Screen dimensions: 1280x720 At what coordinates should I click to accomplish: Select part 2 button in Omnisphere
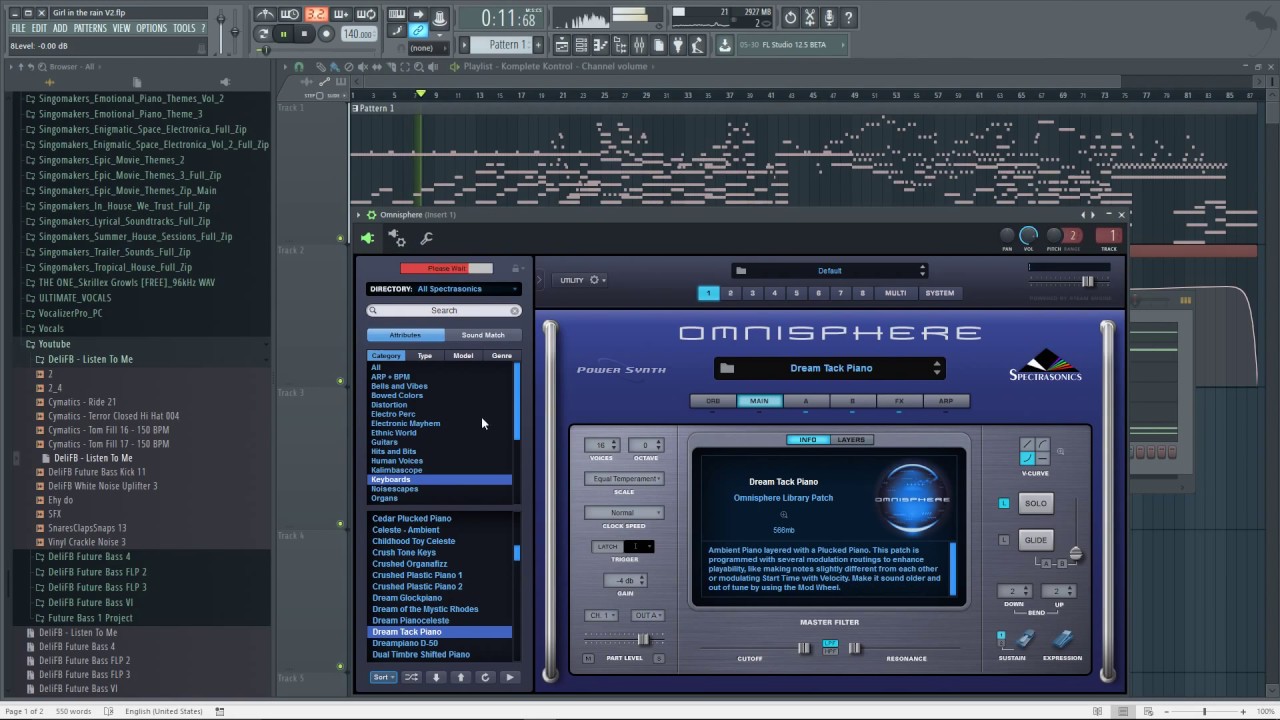730,293
